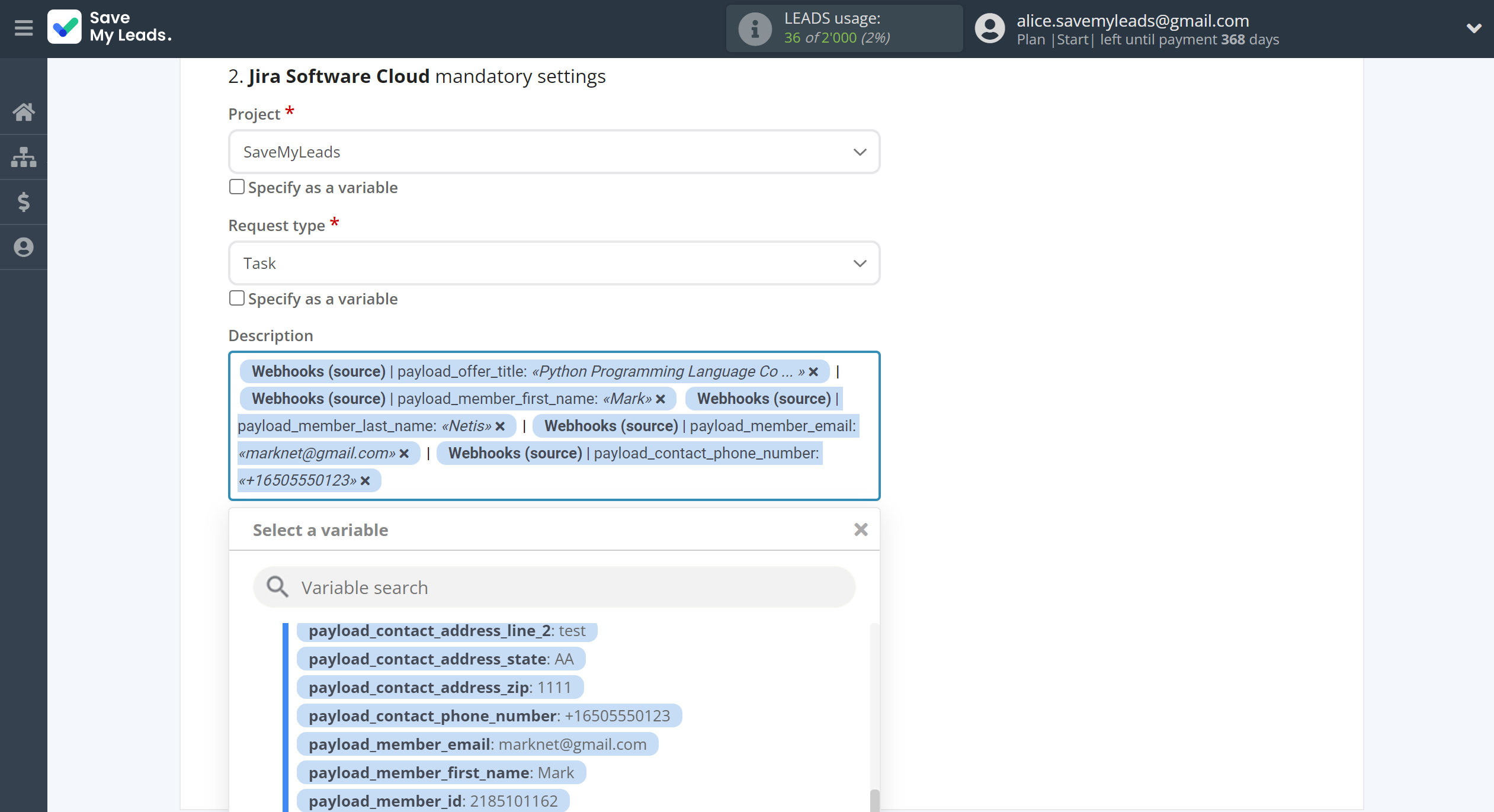This screenshot has height=812, width=1494.
Task: Open the Request type dropdown Task
Action: 554,264
